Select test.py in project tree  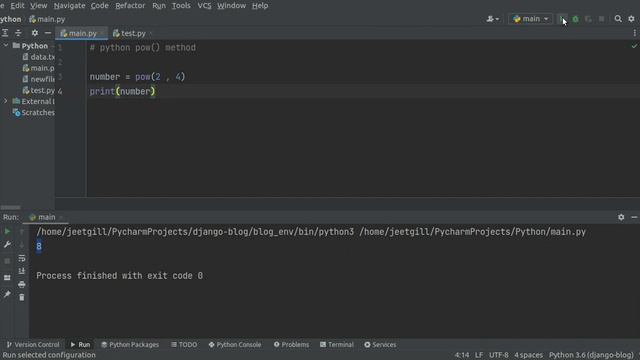[x=39, y=90]
